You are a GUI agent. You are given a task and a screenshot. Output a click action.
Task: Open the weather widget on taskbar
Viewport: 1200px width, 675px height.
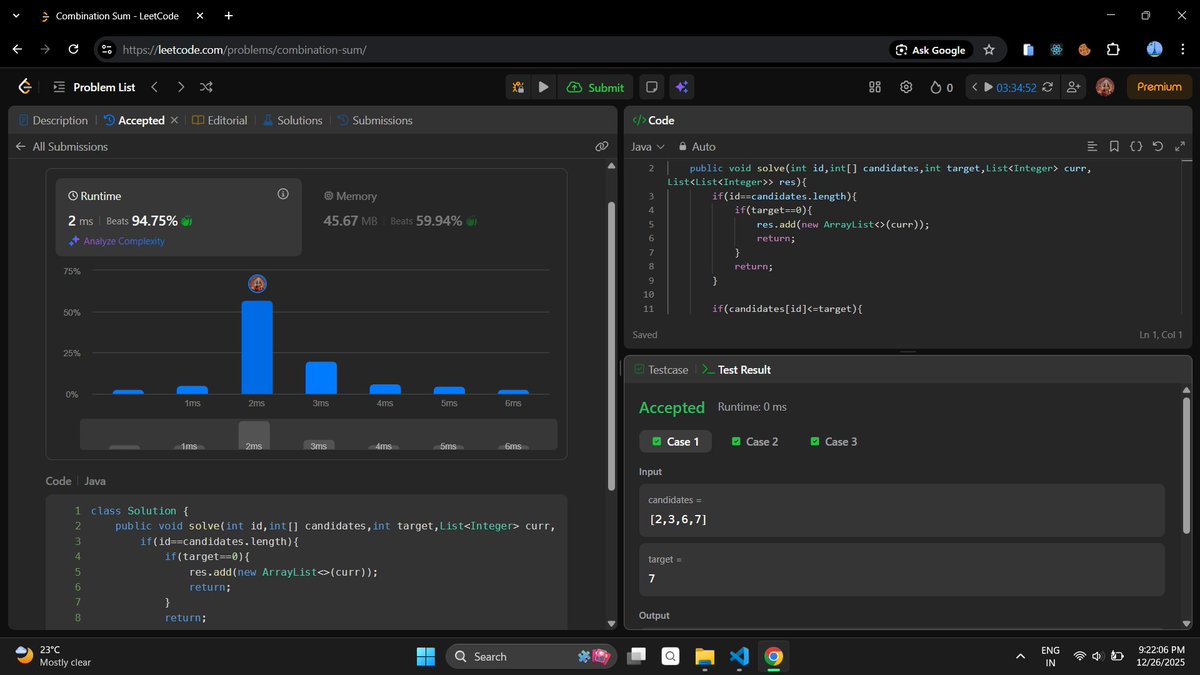click(54, 656)
